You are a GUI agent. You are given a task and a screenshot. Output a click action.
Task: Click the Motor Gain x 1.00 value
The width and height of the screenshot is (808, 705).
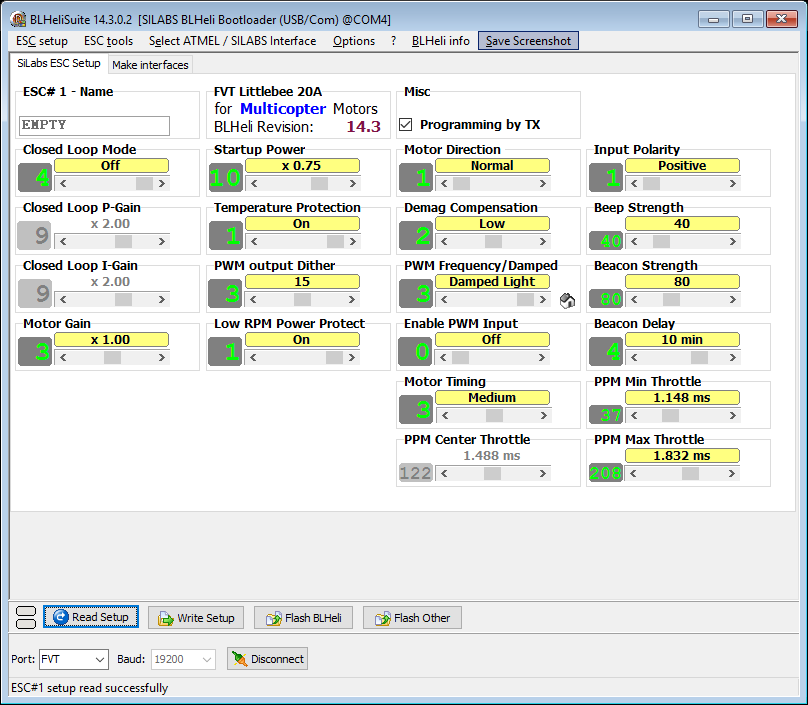tap(111, 340)
